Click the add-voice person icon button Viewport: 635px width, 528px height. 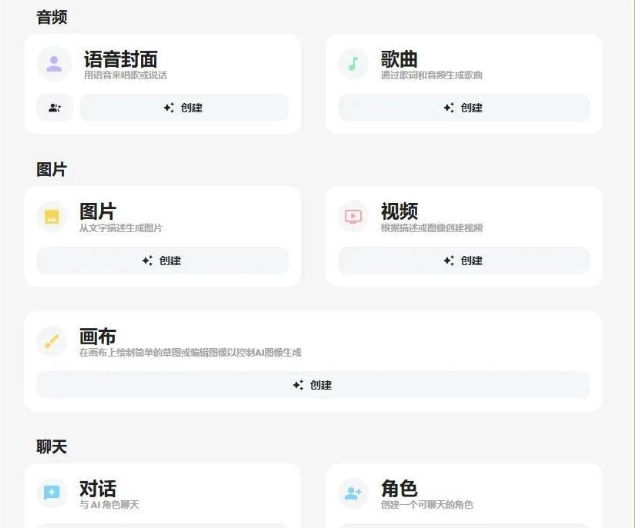[x=54, y=108]
